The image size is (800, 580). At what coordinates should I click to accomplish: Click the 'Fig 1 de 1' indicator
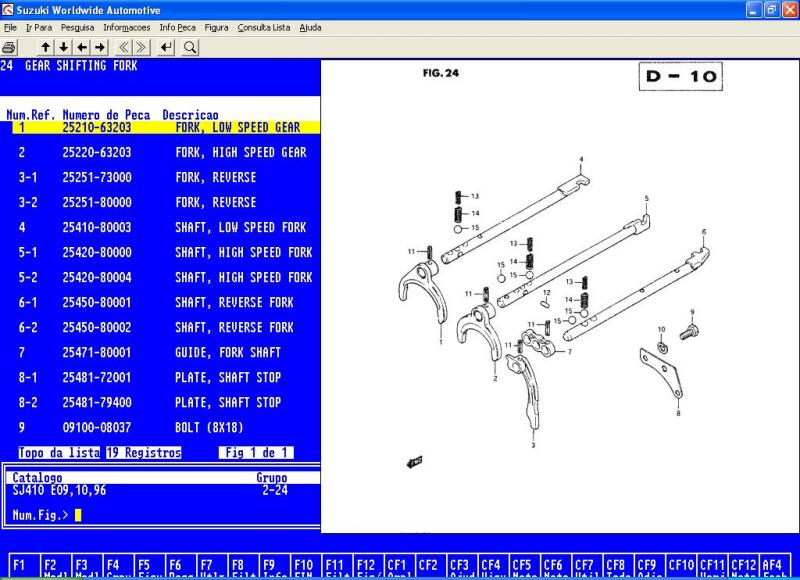pyautogui.click(x=256, y=453)
